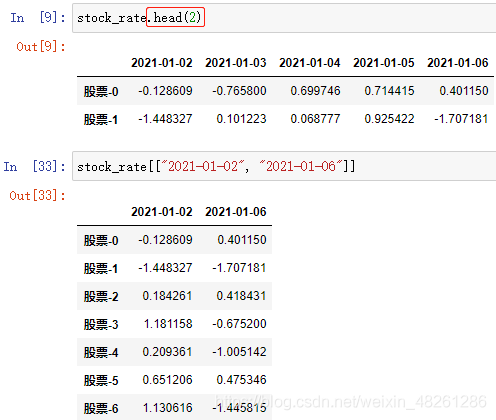Click row label 股票-0 in first table
The width and height of the screenshot is (496, 420).
click(101, 91)
